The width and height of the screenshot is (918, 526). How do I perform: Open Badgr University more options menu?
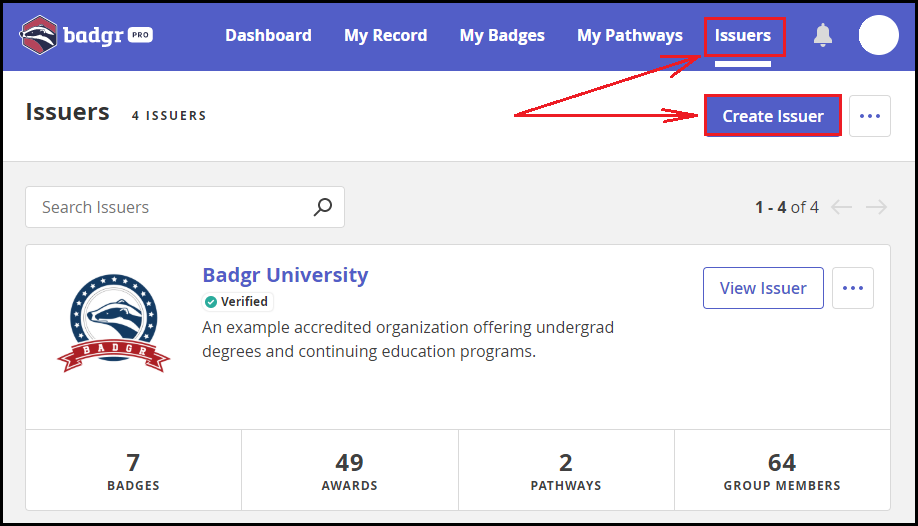pos(852,288)
